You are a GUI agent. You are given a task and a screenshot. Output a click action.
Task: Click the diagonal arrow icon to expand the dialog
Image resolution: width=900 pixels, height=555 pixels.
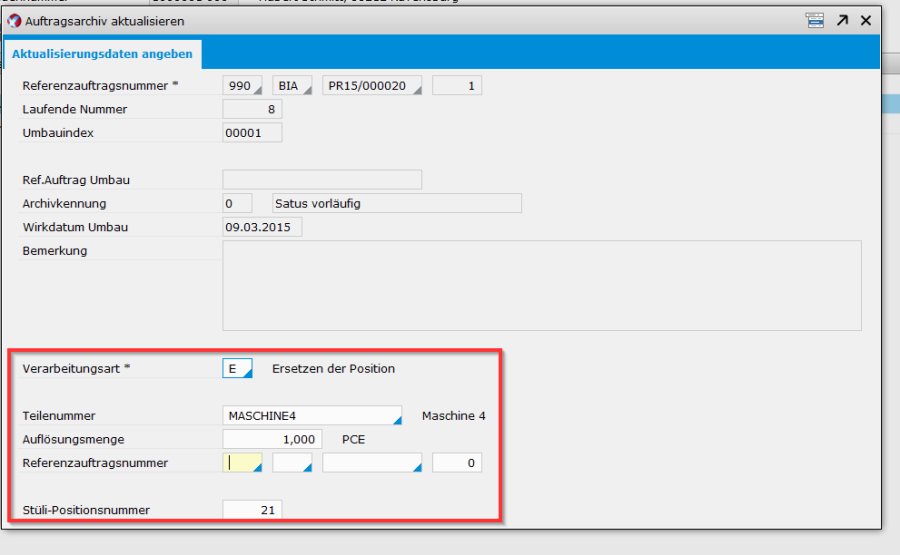click(x=842, y=20)
